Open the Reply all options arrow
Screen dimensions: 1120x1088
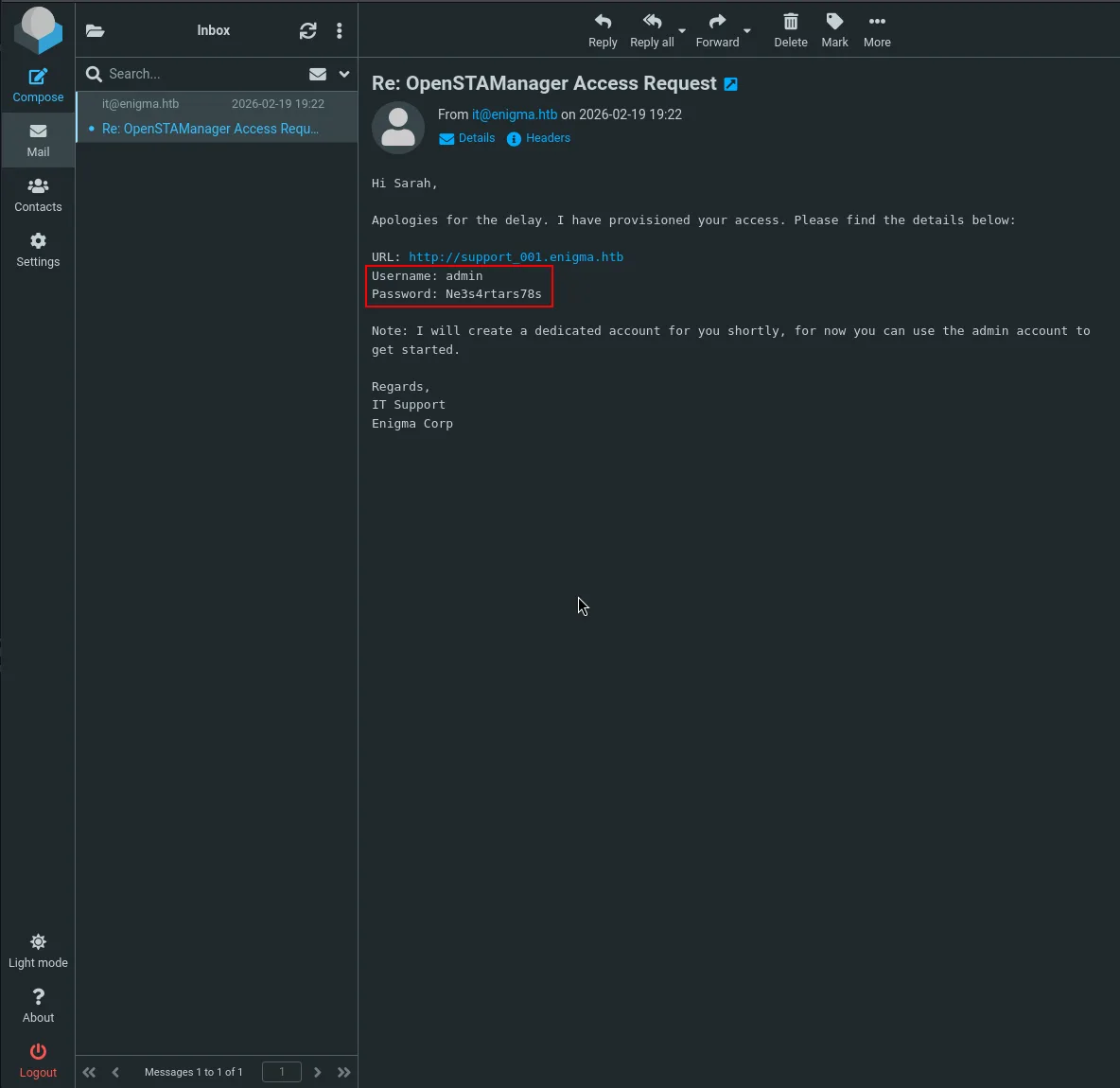click(x=682, y=30)
